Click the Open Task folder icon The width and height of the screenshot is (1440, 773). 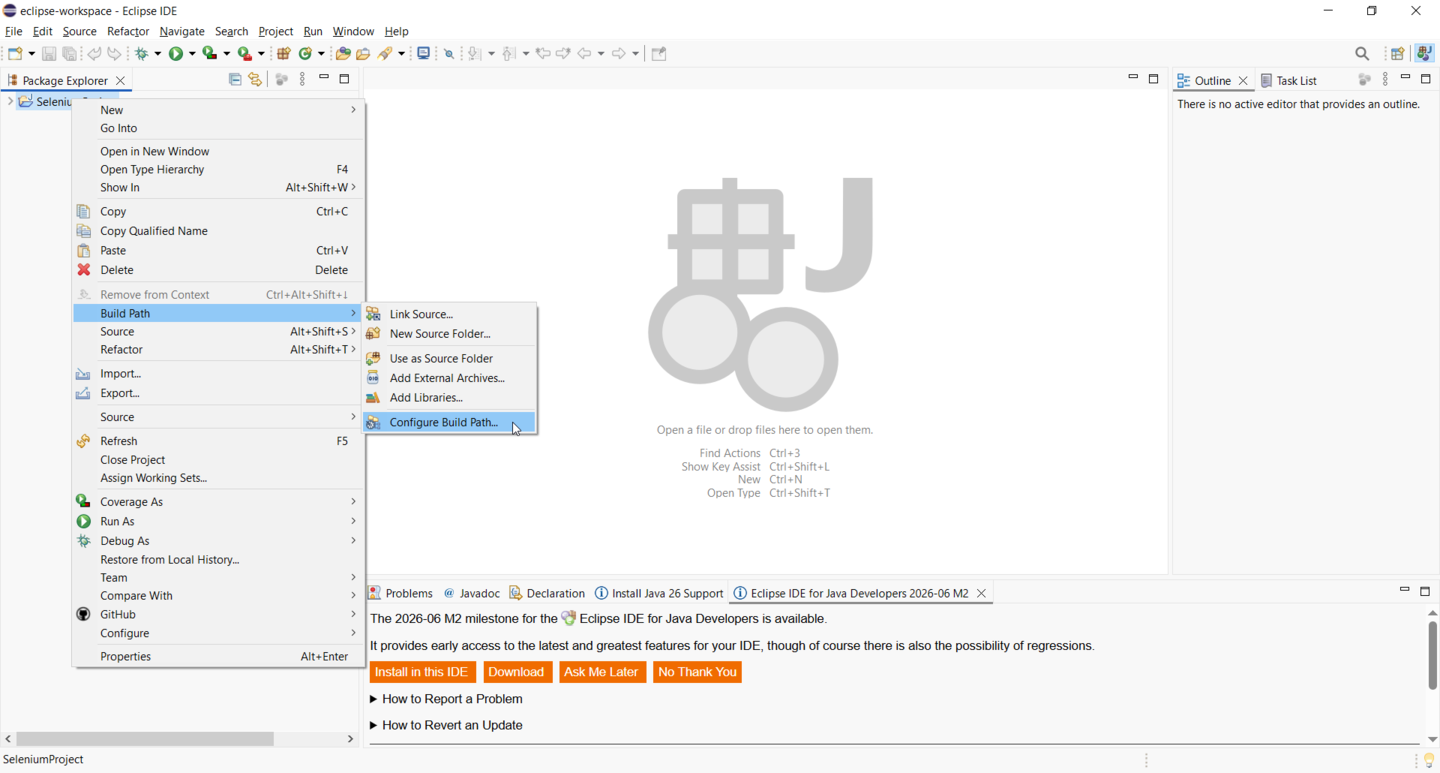363,54
